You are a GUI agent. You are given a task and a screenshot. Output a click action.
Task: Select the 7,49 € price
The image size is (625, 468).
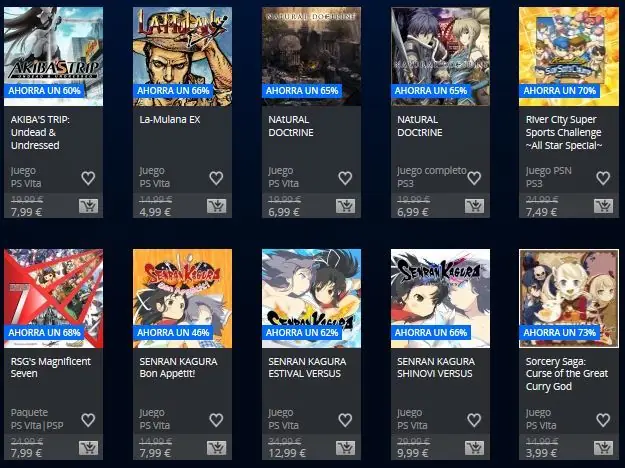click(541, 212)
